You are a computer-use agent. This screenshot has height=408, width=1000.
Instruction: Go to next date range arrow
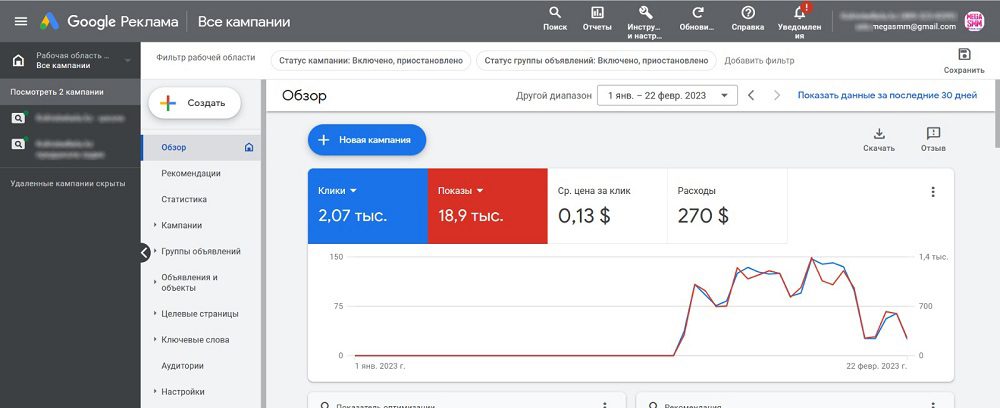point(777,96)
